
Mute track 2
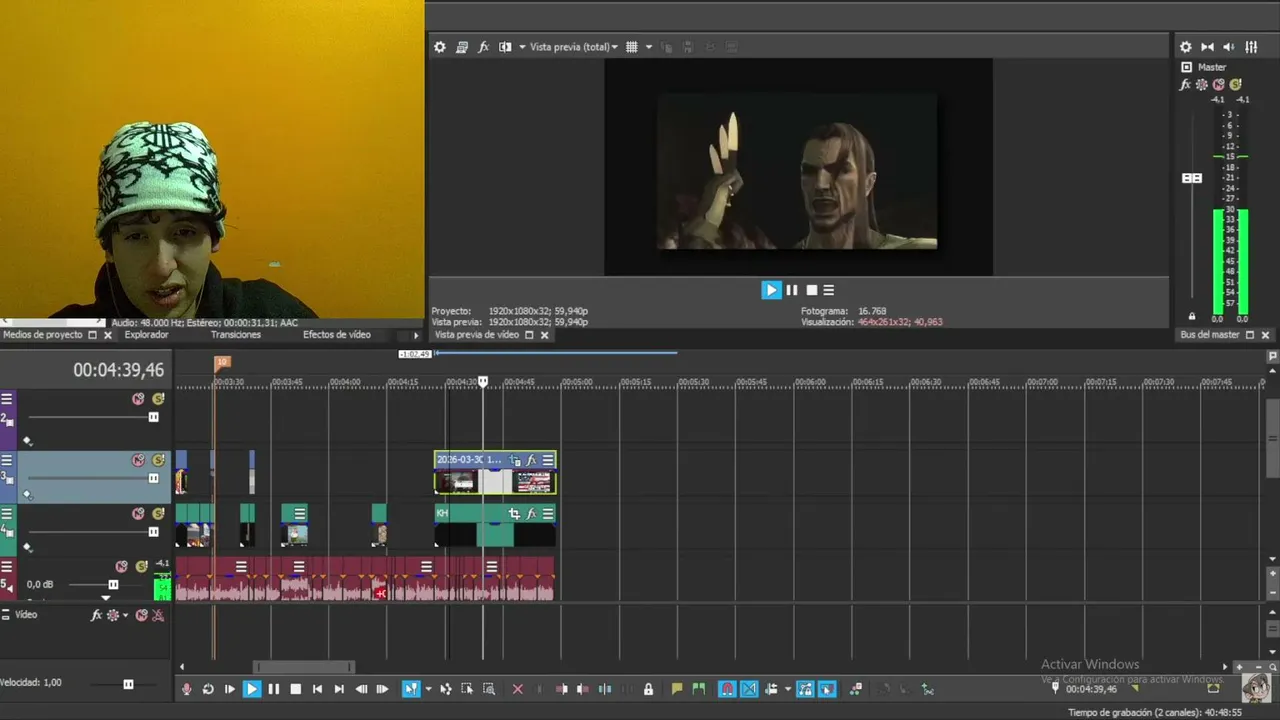click(x=138, y=399)
